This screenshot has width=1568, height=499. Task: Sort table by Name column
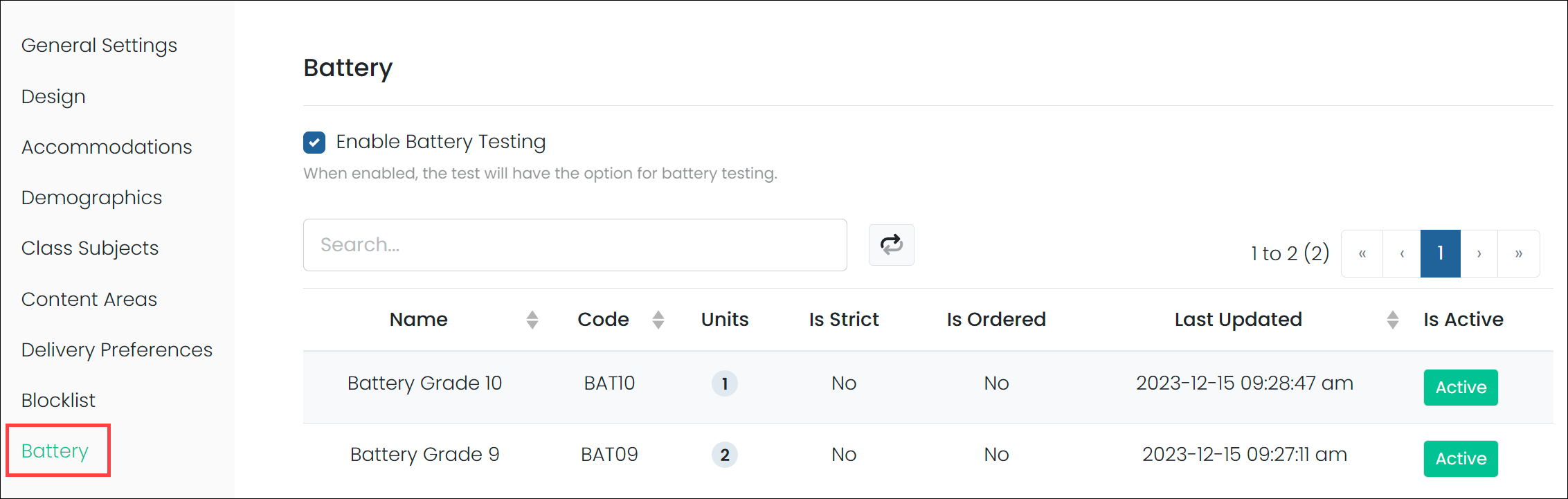pos(532,320)
